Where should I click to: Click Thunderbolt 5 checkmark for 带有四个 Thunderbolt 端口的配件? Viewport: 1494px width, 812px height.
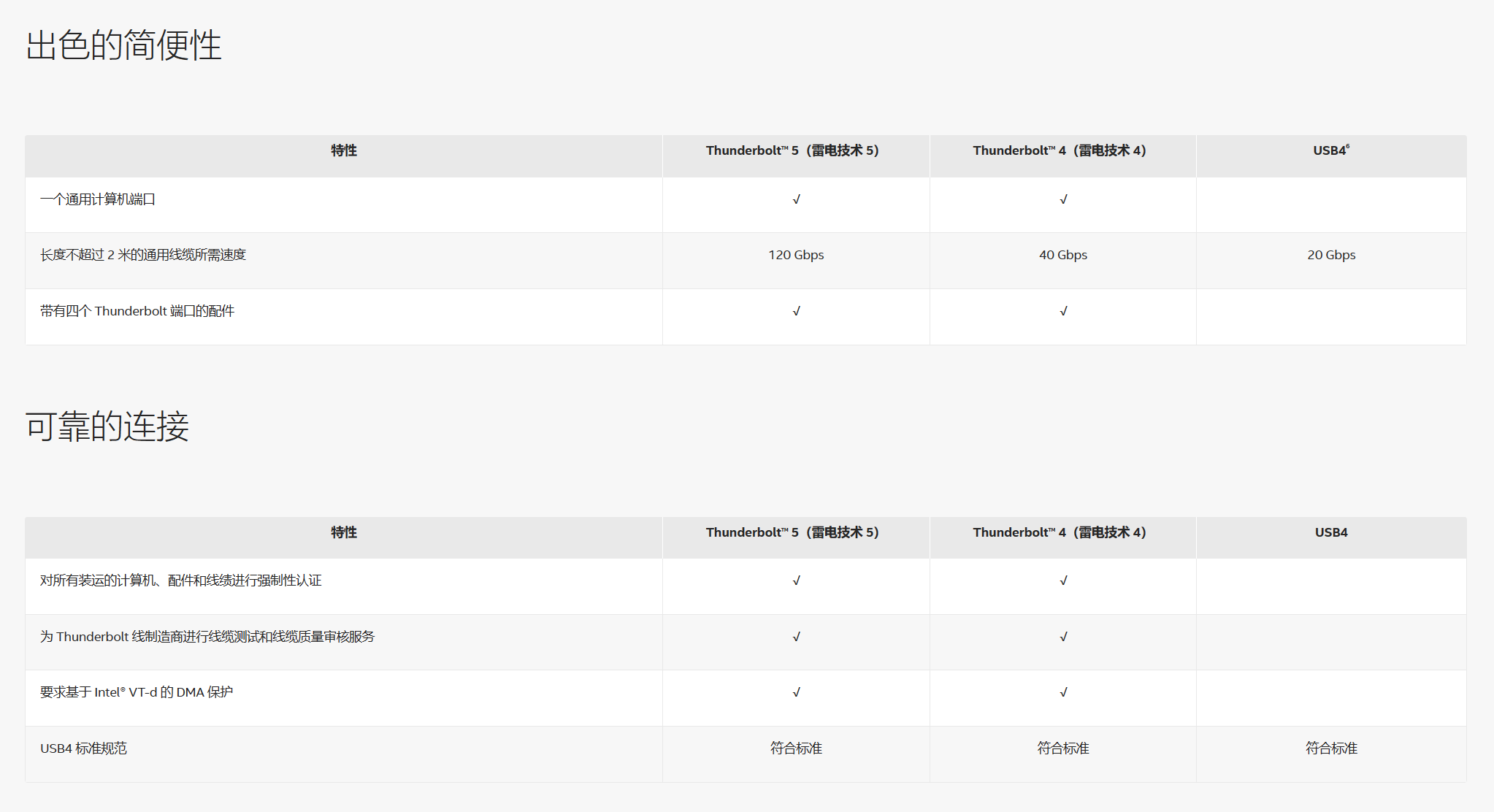(x=796, y=311)
